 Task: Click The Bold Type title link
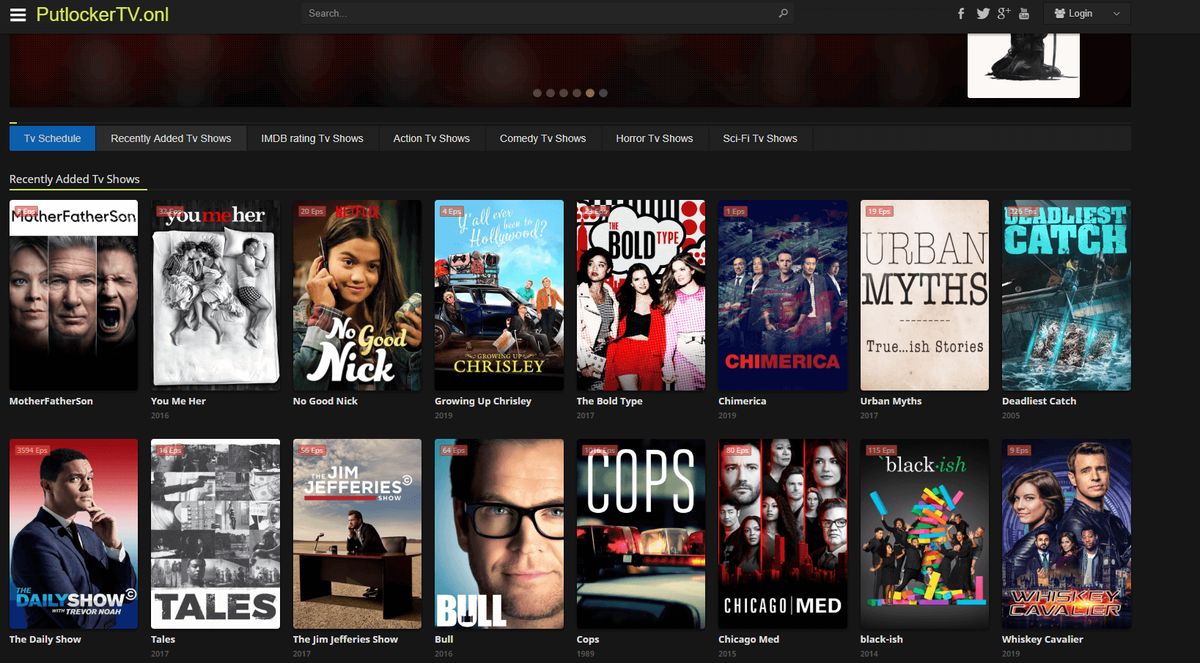[x=610, y=401]
